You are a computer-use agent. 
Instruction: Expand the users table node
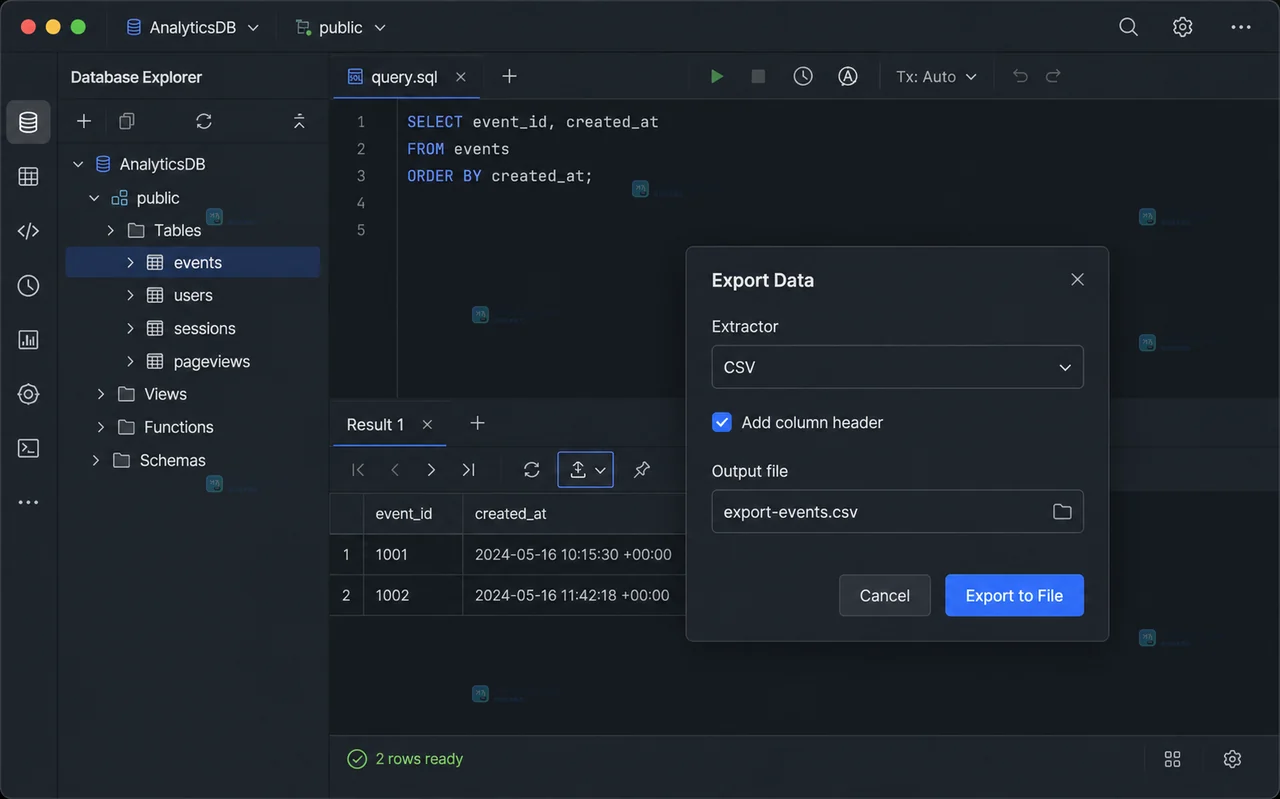point(130,295)
